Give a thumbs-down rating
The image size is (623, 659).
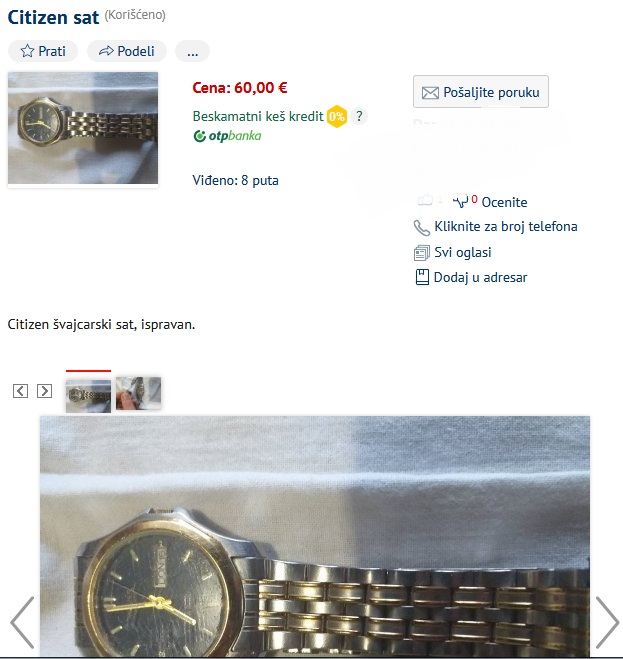[x=460, y=200]
